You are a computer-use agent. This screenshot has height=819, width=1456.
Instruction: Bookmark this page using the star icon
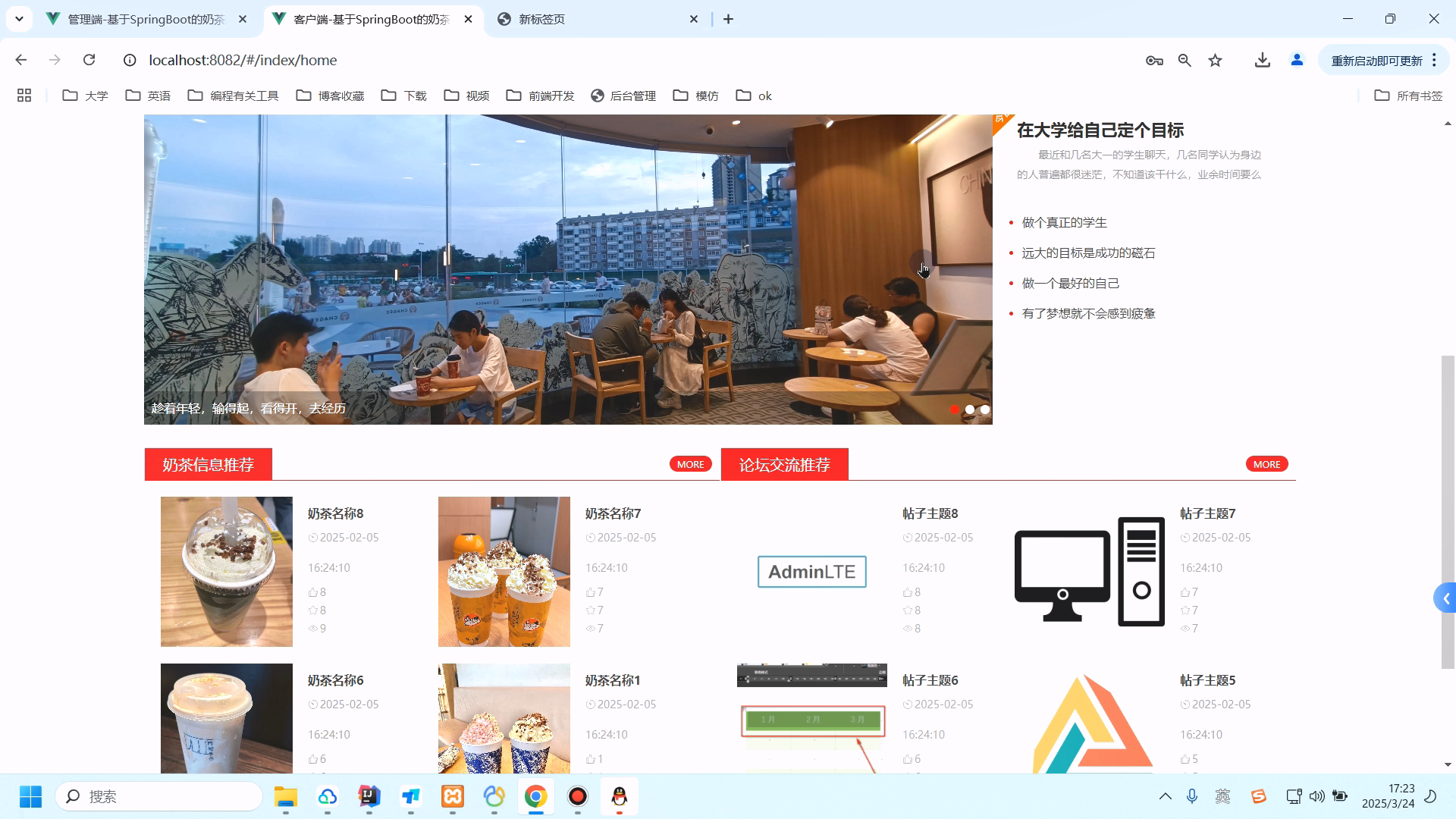1215,60
